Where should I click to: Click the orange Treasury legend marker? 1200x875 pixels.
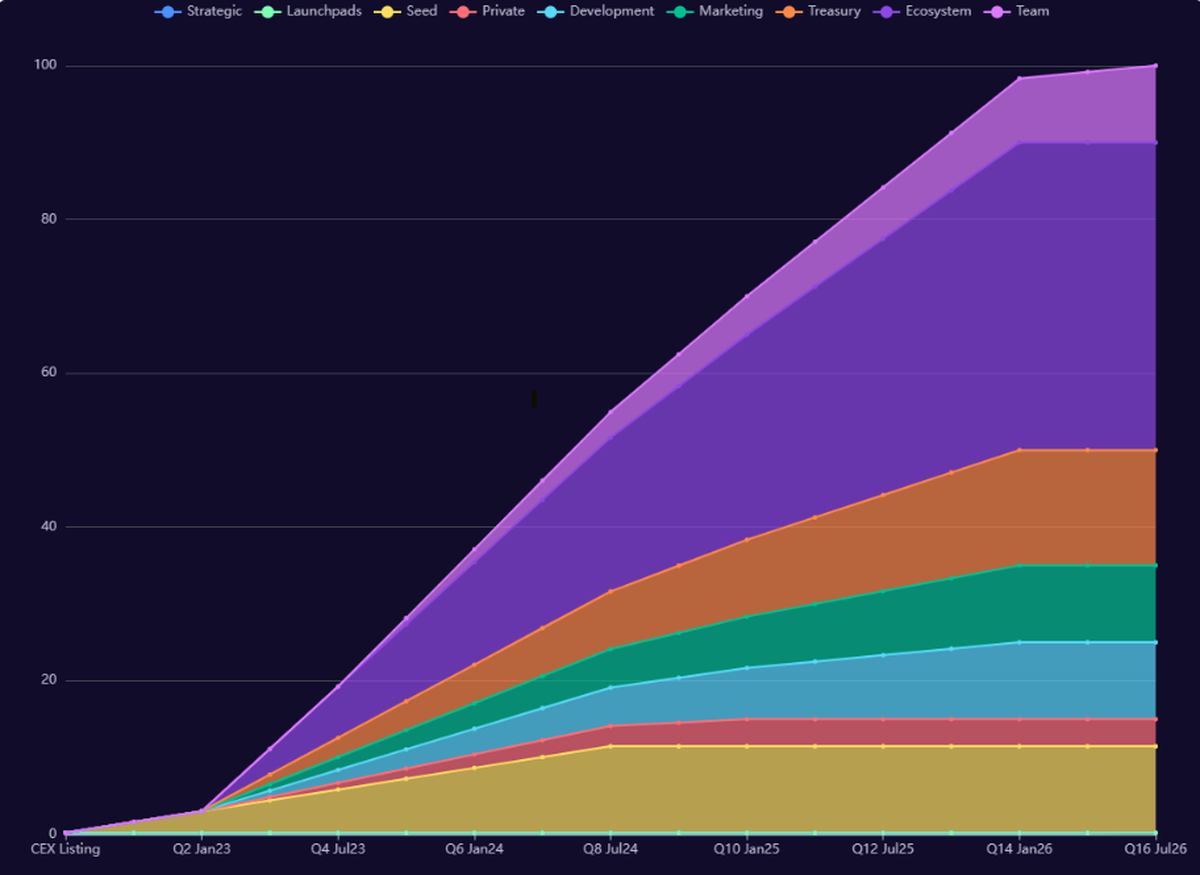point(789,12)
